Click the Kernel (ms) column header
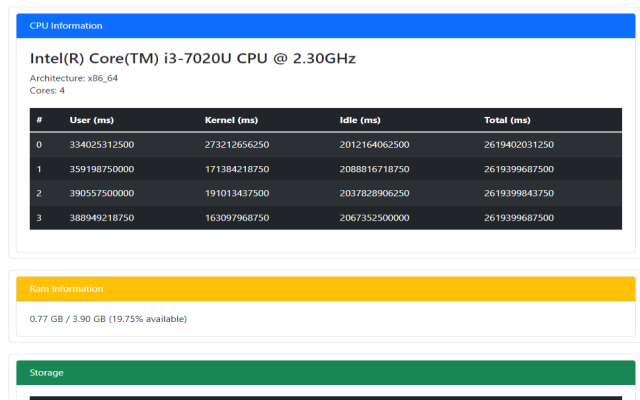 point(231,120)
